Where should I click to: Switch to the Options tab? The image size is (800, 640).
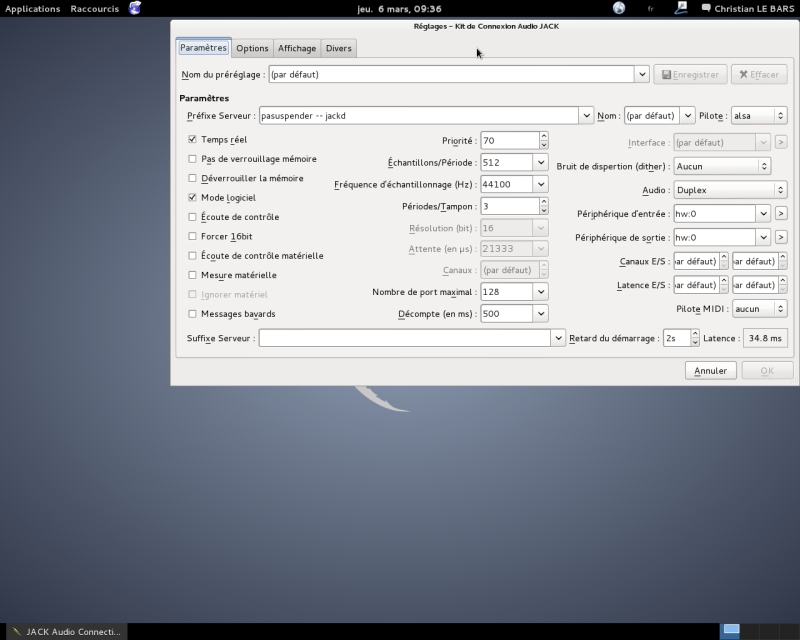[252, 48]
